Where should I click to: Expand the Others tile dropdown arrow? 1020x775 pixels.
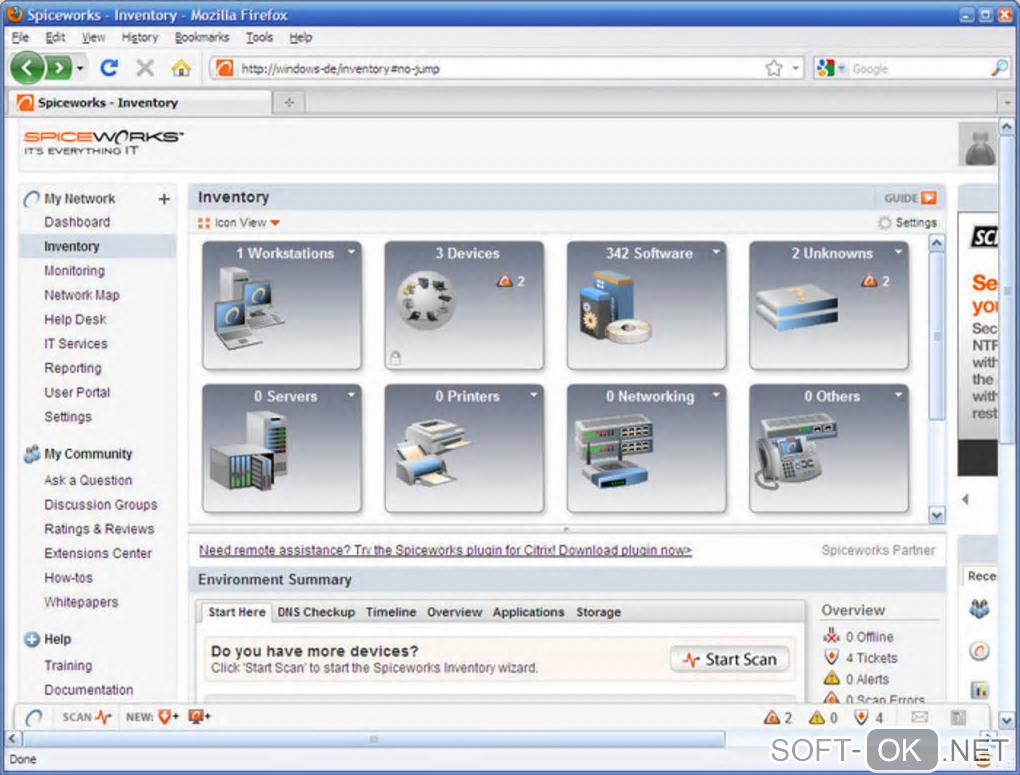(x=898, y=394)
